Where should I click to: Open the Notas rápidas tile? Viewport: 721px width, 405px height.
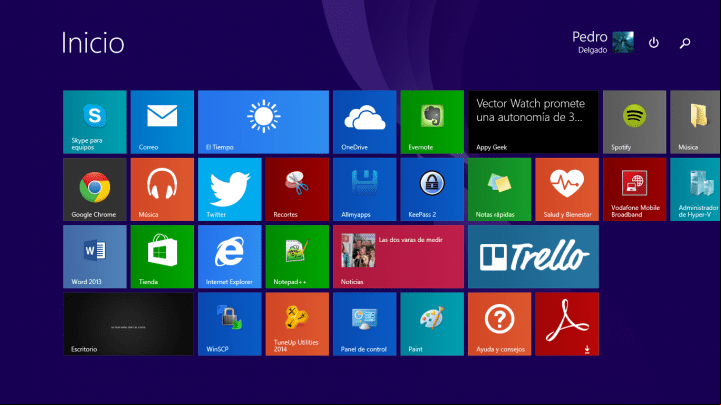tap(500, 189)
